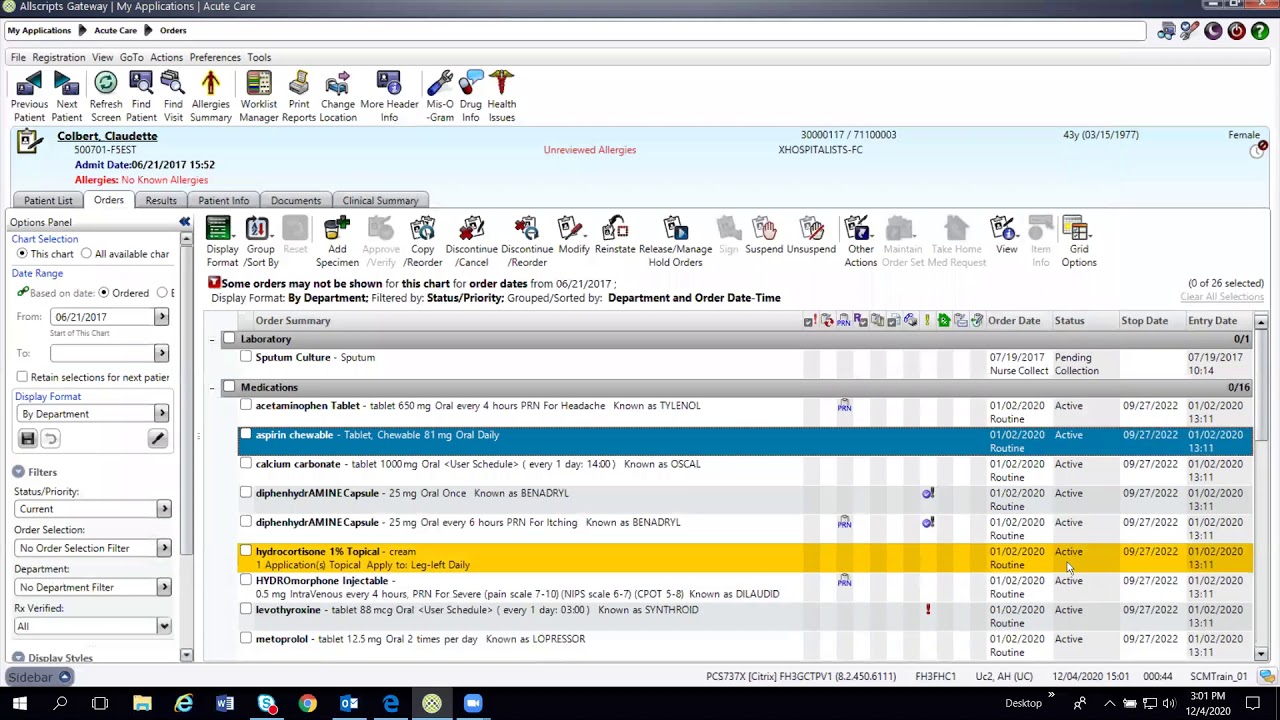Click Change Location icon

[x=338, y=96]
